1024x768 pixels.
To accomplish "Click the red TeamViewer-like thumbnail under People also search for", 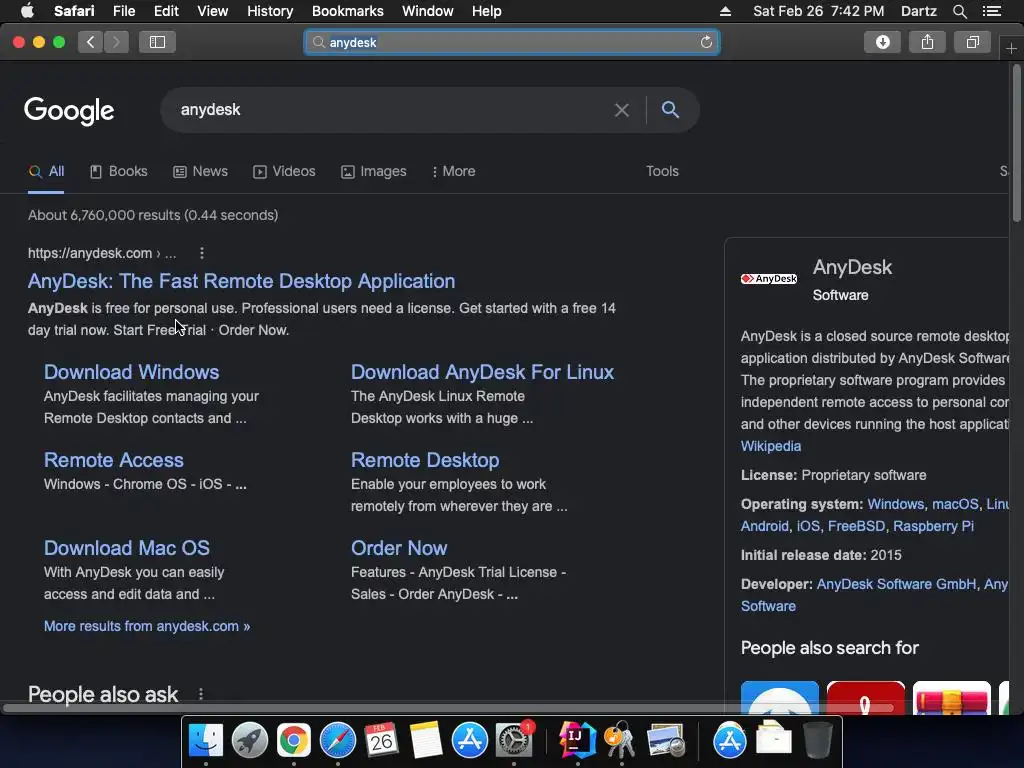I will (x=865, y=697).
